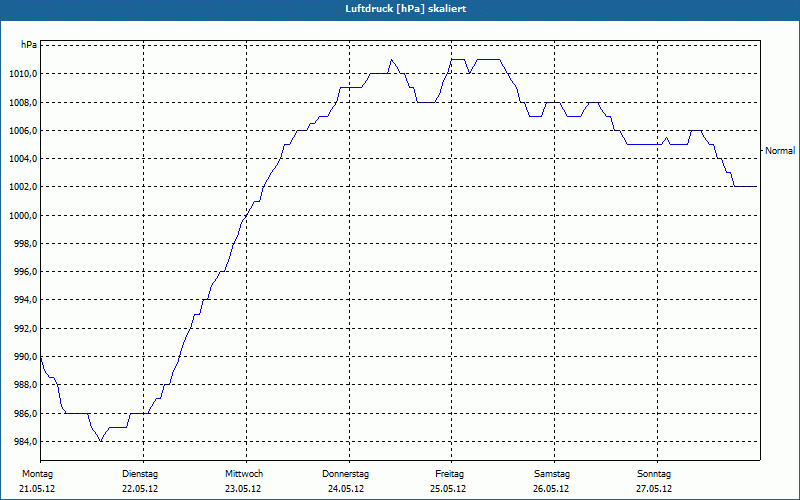Click the 'Normal' marker label on right
Screen dimensions: 800x500
pos(780,151)
